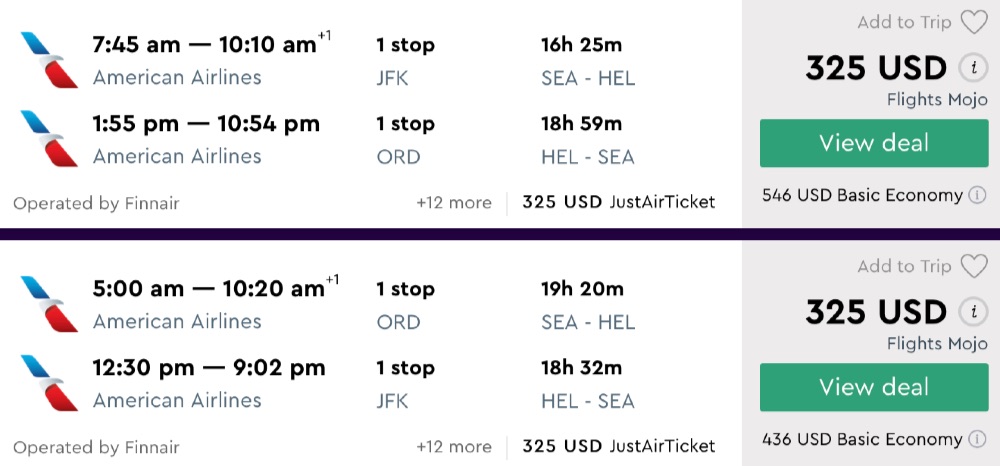Open 325 USD JustAirTicket offer on first result
Viewport: 1000px width, 466px height.
coord(618,202)
